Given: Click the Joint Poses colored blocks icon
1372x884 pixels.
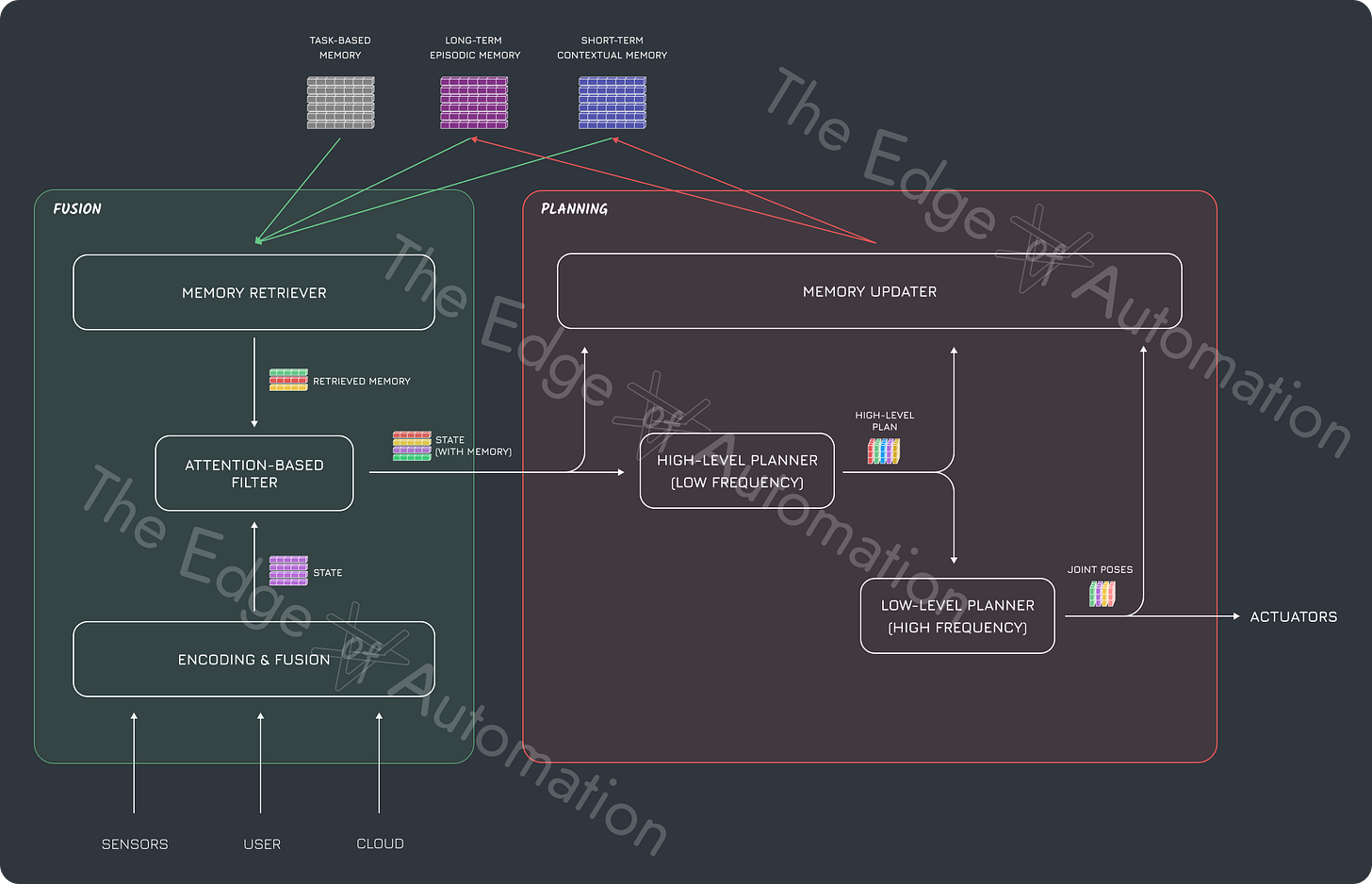Looking at the screenshot, I should click(x=1102, y=594).
